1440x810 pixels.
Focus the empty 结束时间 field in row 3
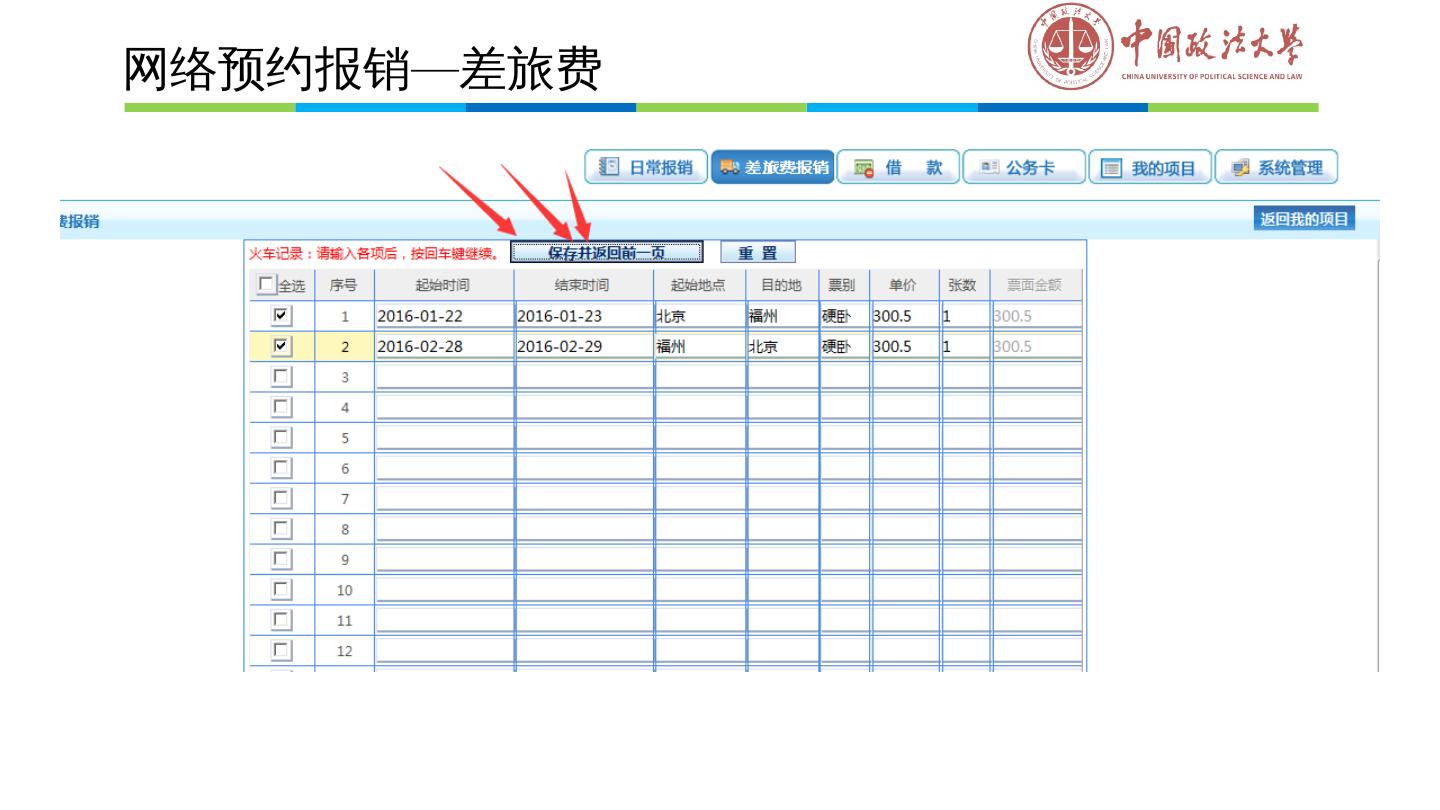coord(585,376)
